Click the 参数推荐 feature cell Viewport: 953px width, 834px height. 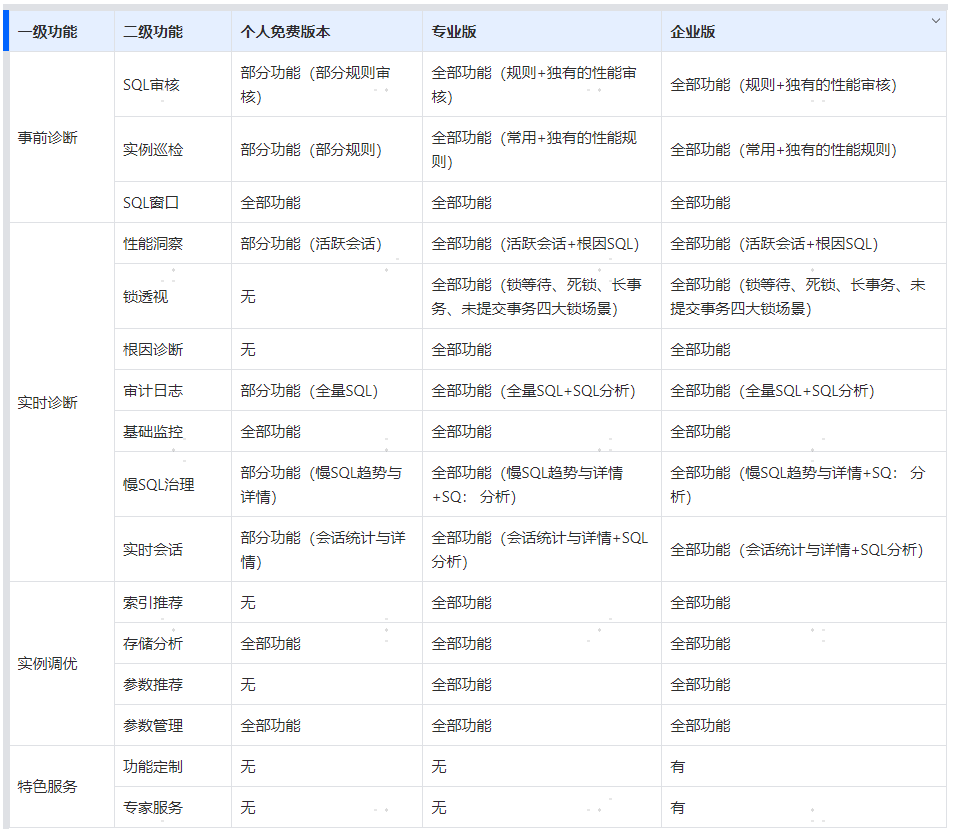173,684
